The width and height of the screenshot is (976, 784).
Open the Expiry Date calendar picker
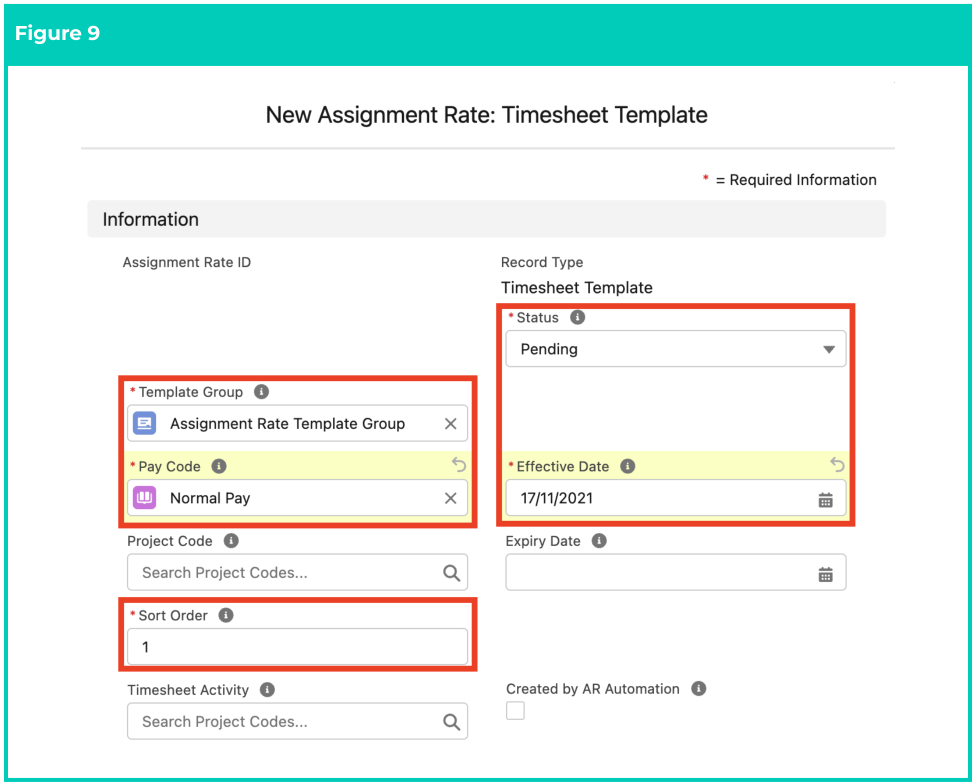point(825,574)
